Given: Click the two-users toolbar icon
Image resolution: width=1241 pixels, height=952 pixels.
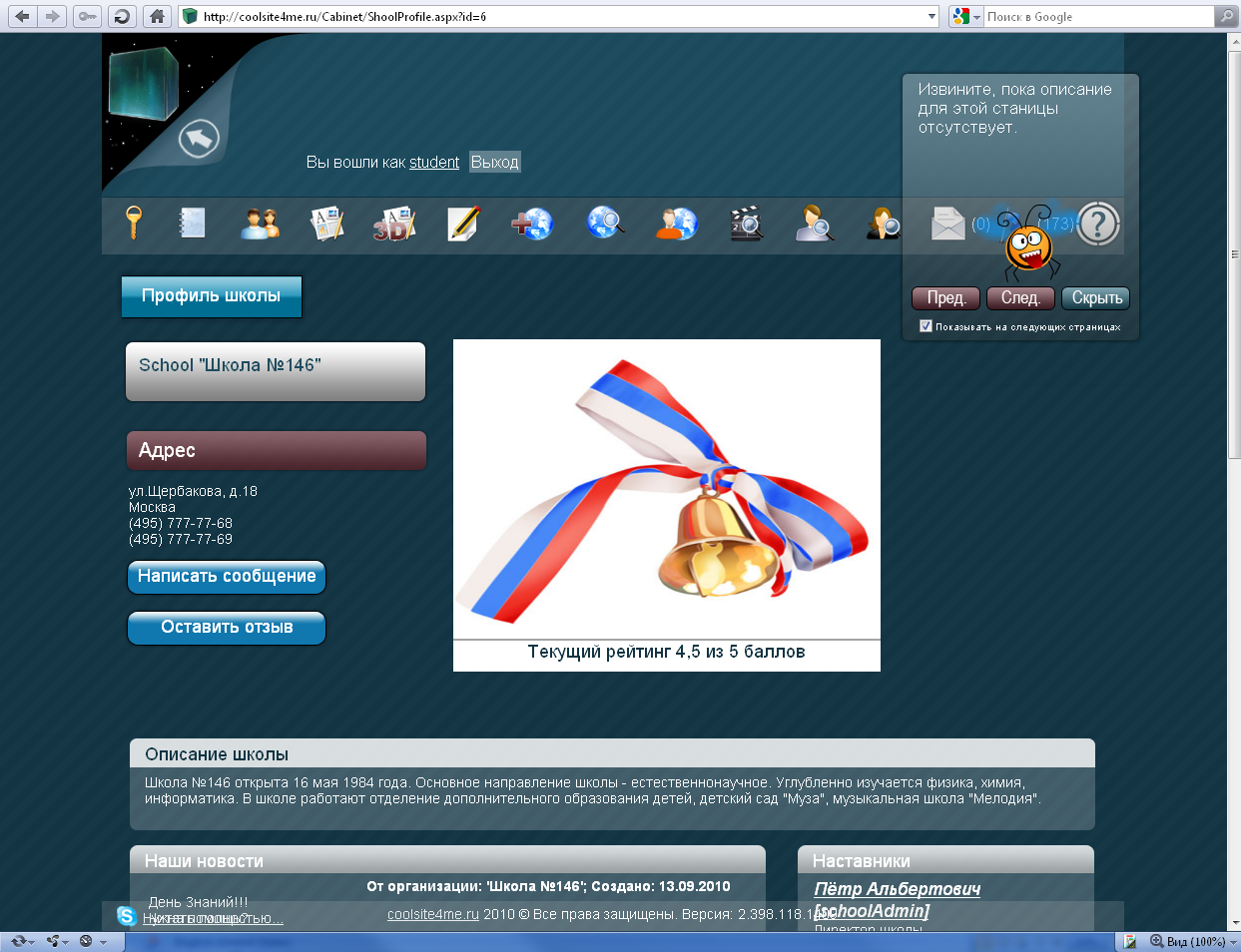Looking at the screenshot, I should coord(260,225).
